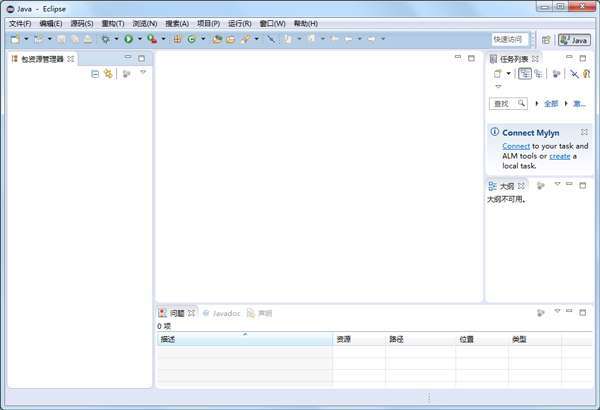Maximize the editor area
This screenshot has width=600, height=410.
(471, 58)
